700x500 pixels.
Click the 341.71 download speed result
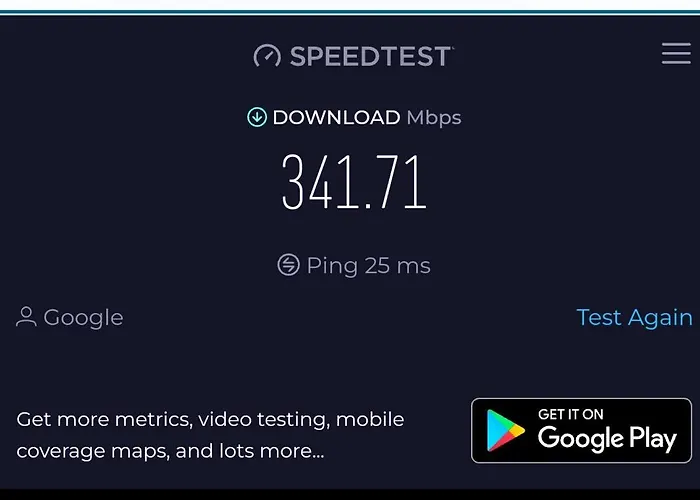(354, 182)
